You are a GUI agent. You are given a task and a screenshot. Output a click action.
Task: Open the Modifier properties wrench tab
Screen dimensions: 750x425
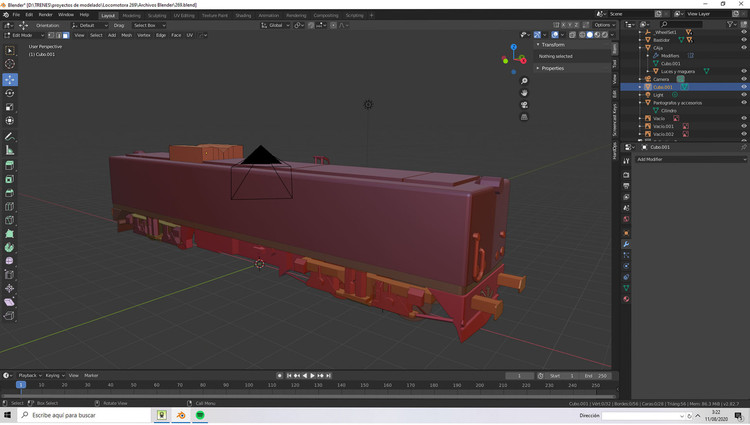coord(626,244)
